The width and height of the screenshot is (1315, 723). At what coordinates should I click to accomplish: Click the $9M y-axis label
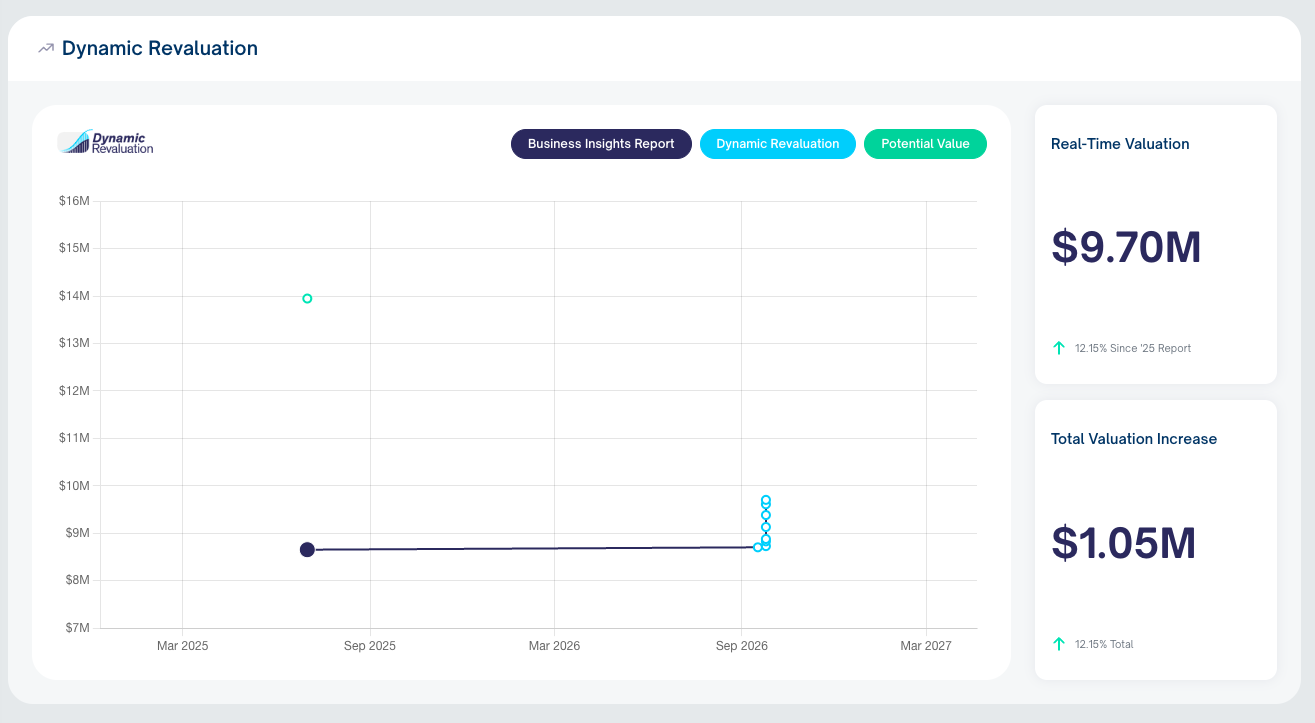pyautogui.click(x=78, y=533)
